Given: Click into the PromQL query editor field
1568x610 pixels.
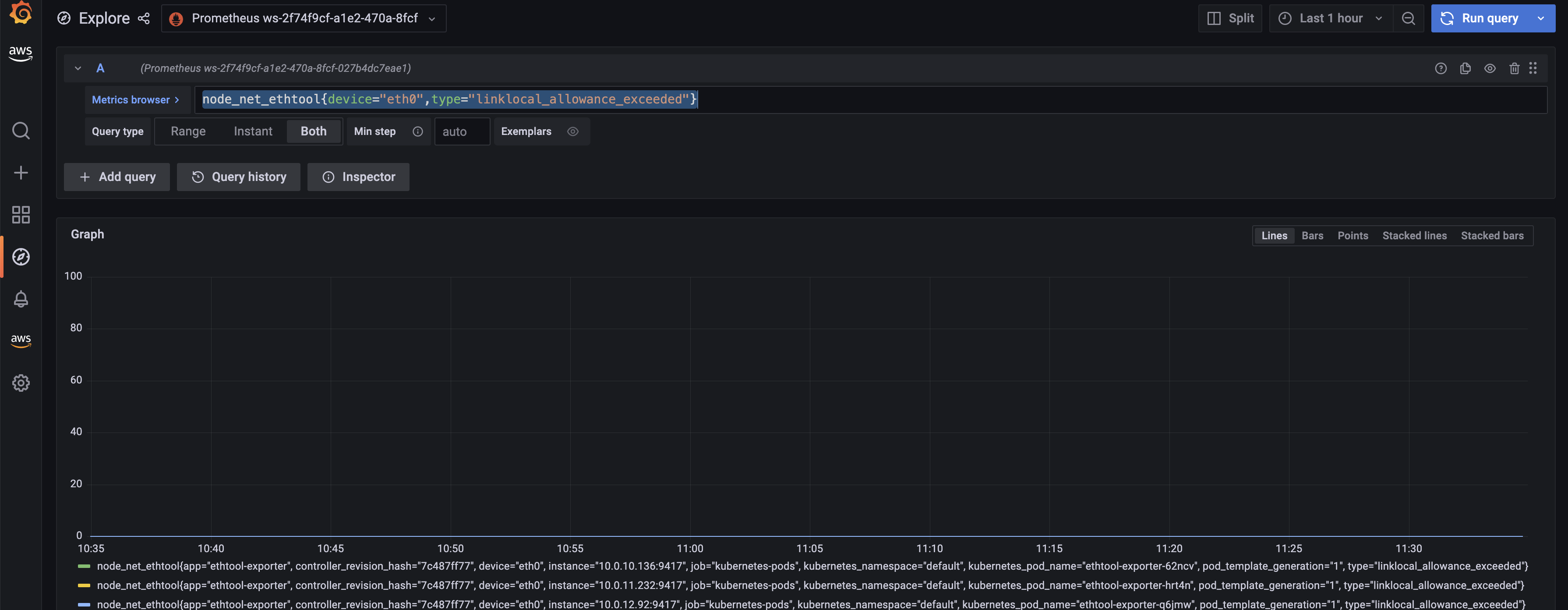Looking at the screenshot, I should [870, 100].
